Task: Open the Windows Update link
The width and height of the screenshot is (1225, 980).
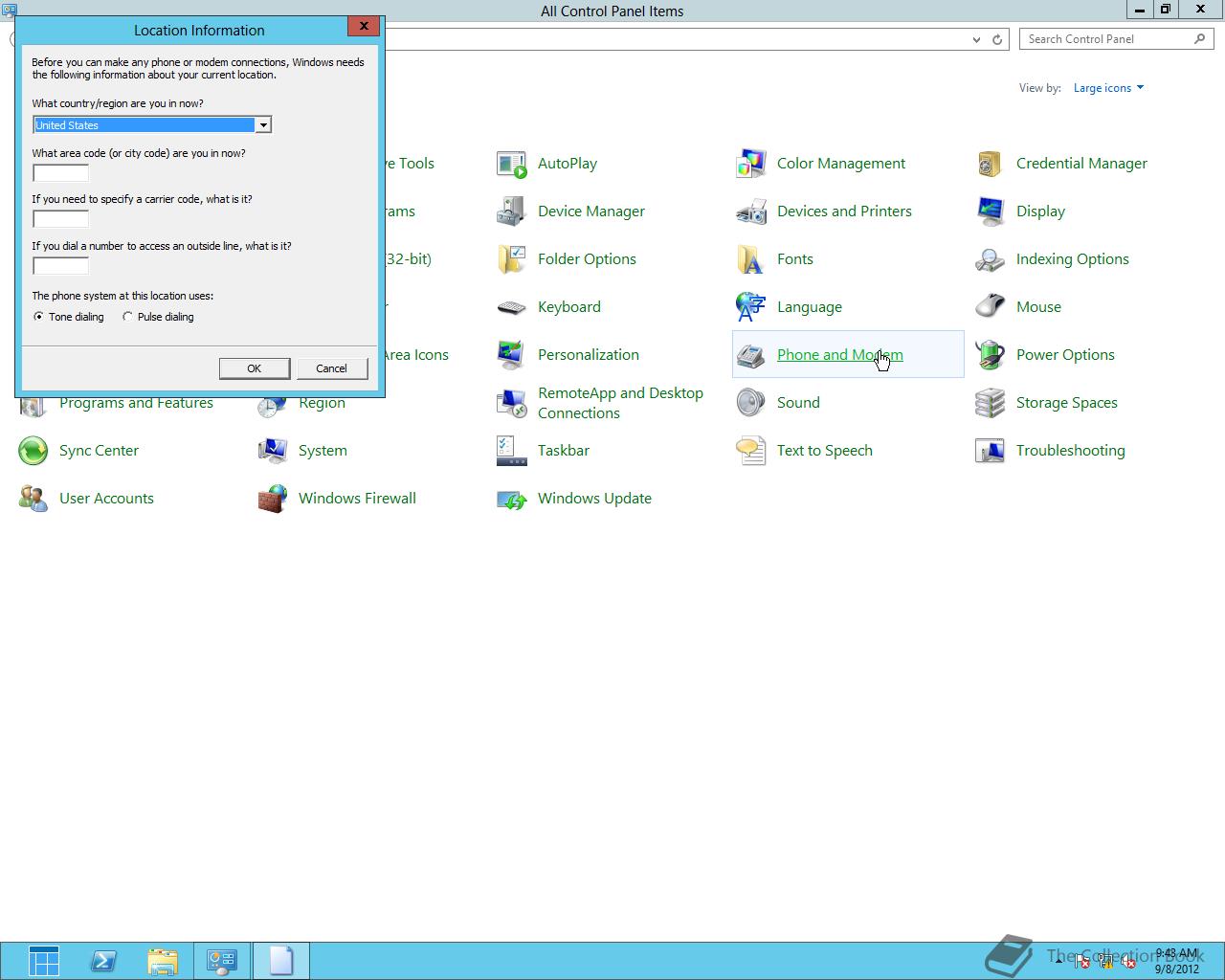Action: 594,499
